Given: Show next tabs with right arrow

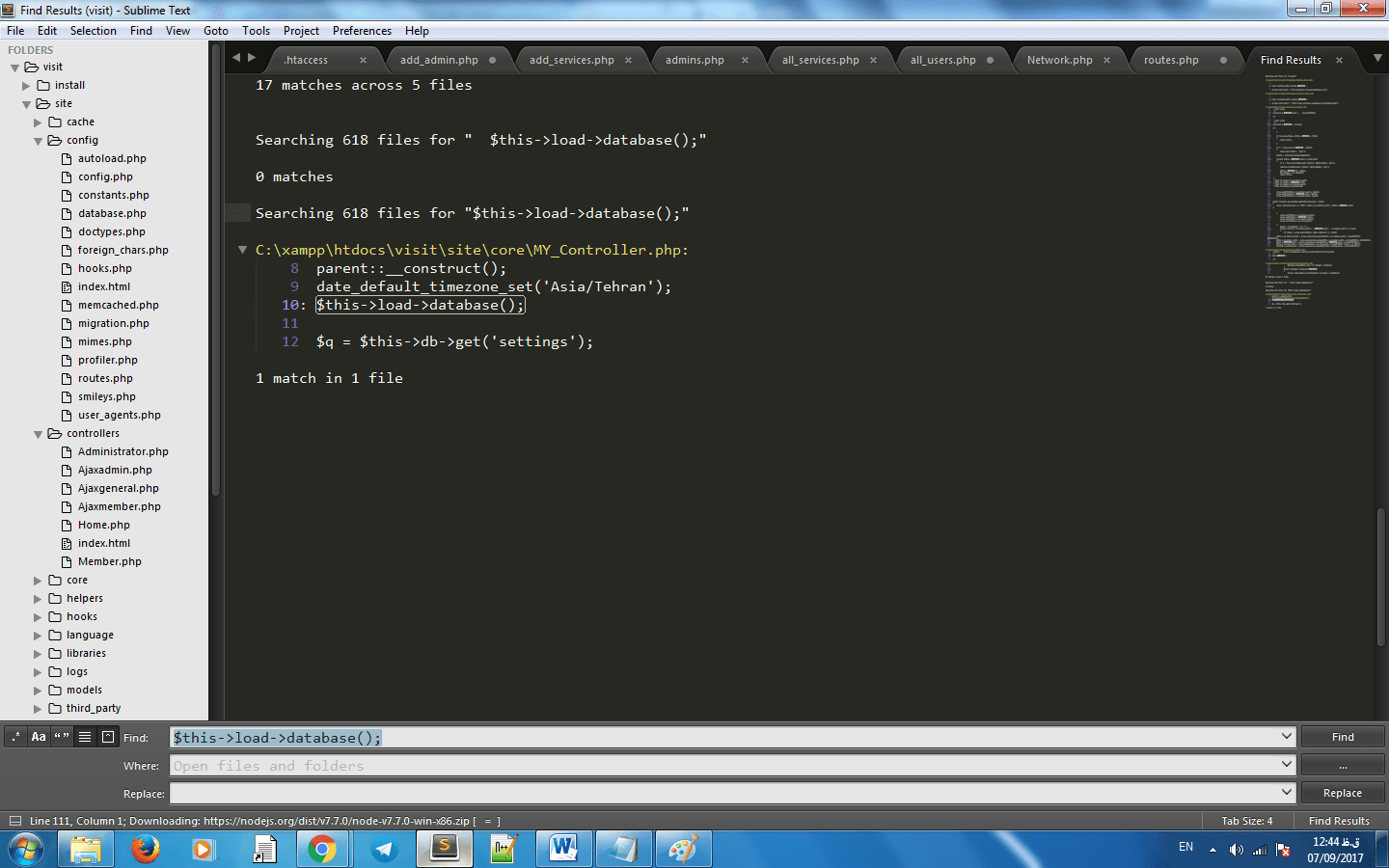Looking at the screenshot, I should coord(252,58).
